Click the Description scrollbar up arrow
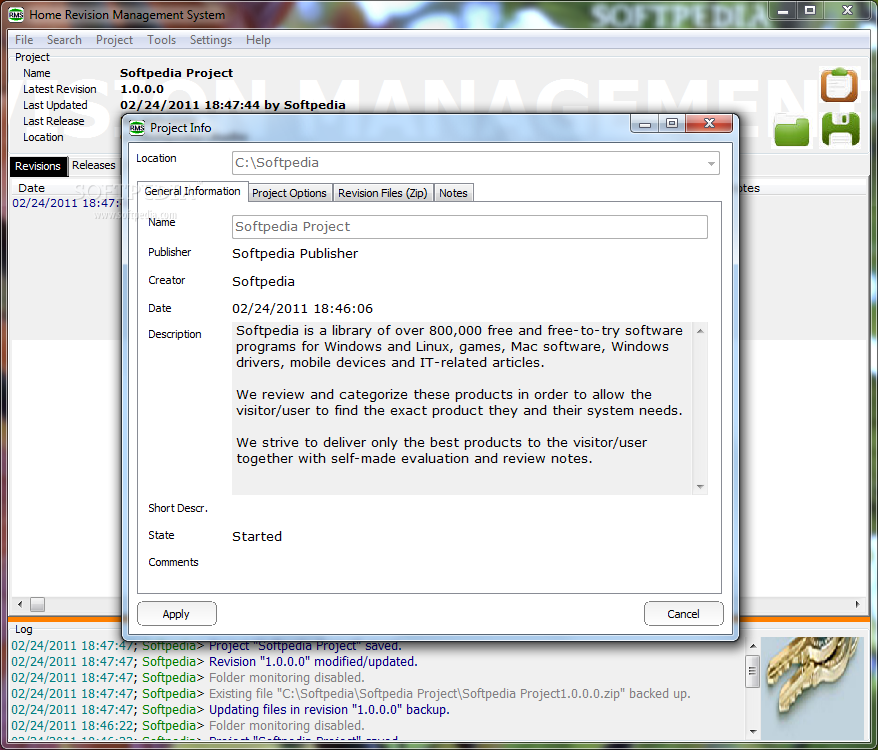This screenshot has width=878, height=750. pos(700,331)
